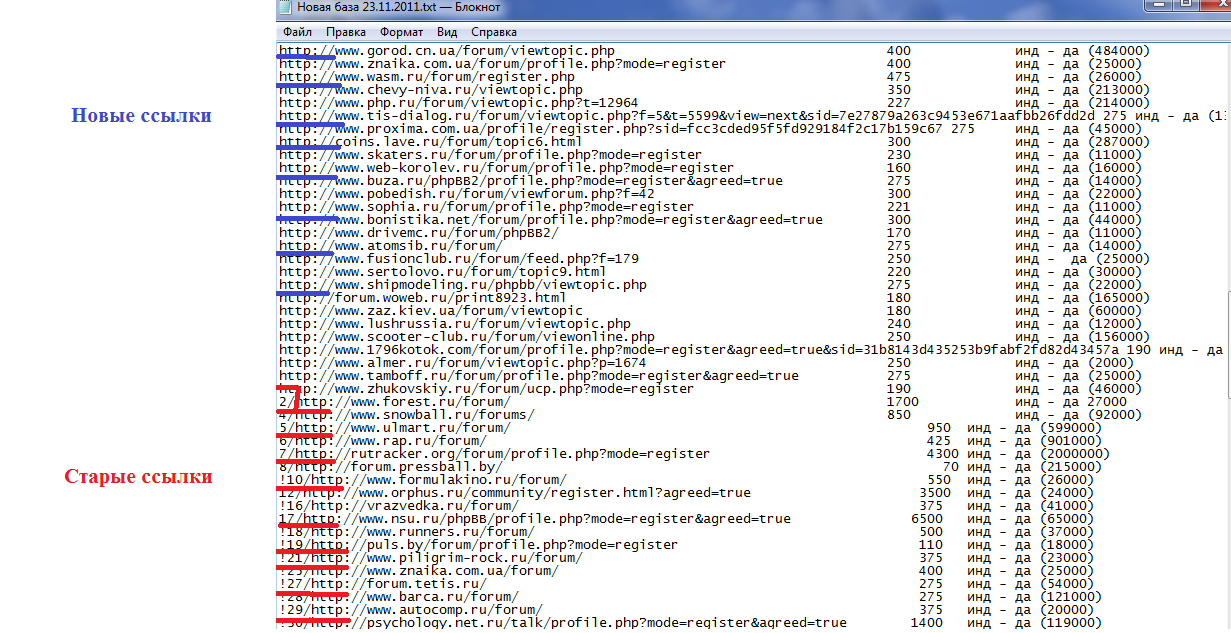Click the value (287000) in the coins.lave.ru row
The height and width of the screenshot is (633, 1231).
pyautogui.click(x=1120, y=142)
